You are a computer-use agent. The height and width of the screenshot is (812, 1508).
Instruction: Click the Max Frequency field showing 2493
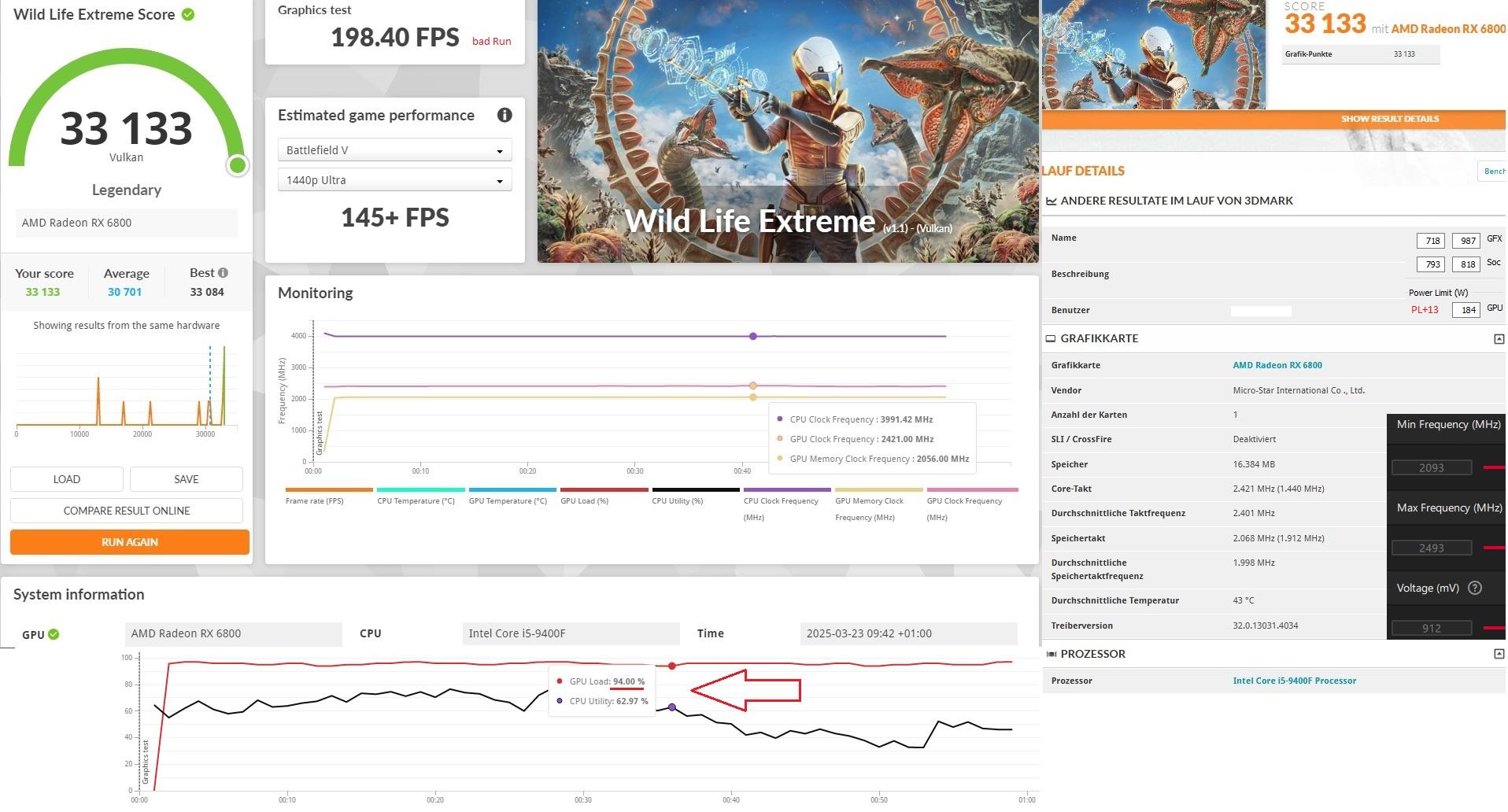1432,548
